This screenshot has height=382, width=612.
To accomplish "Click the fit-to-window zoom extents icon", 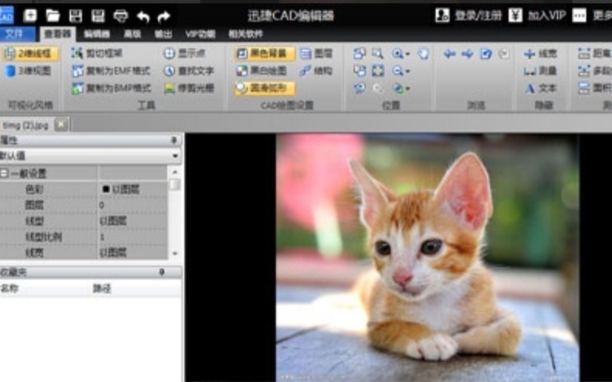I will pos(377,71).
